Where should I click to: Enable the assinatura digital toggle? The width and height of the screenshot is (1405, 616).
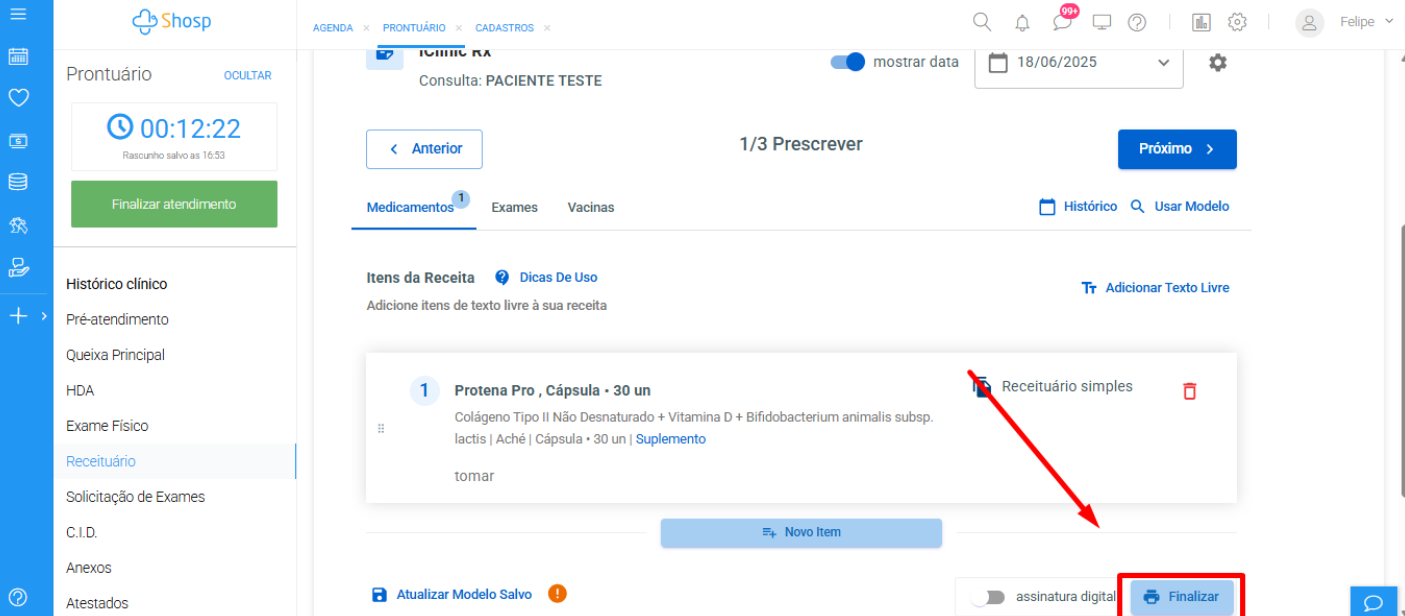(x=989, y=597)
